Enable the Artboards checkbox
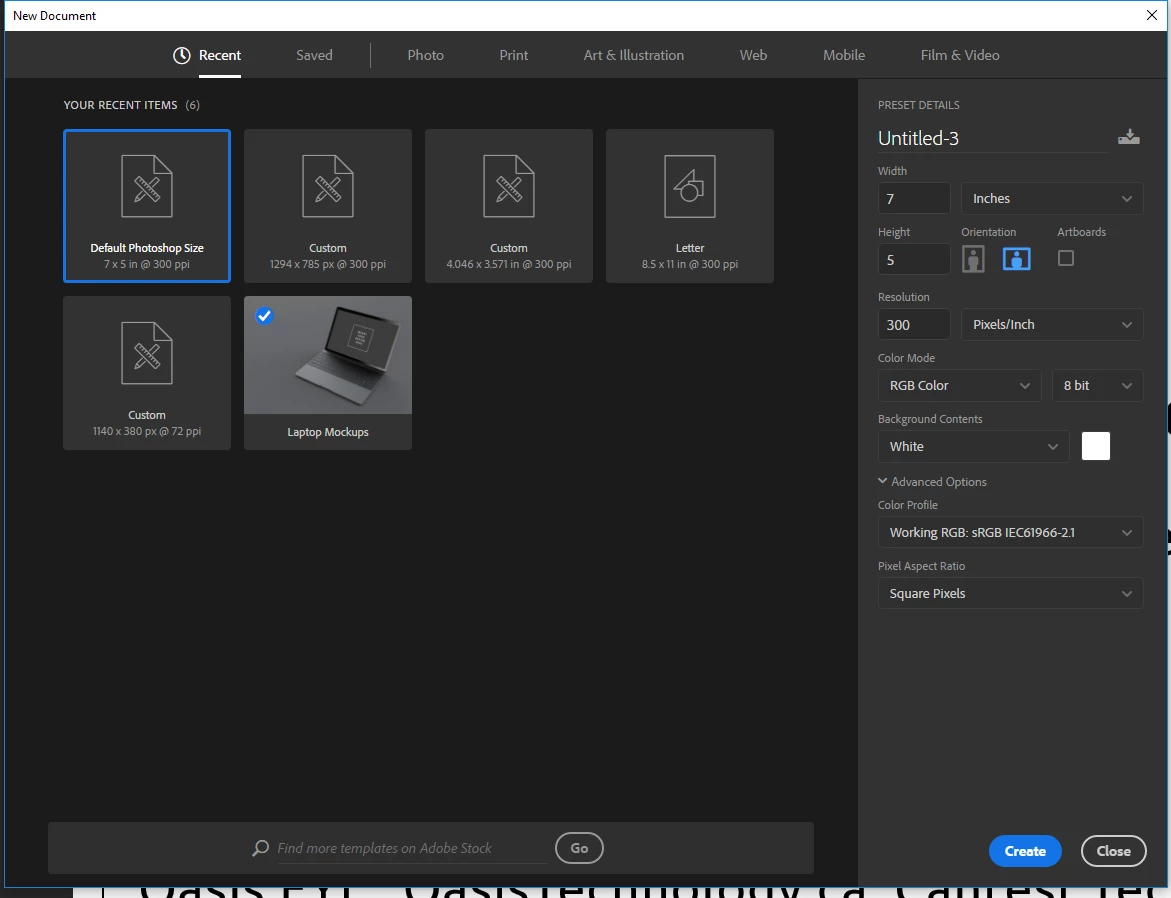Viewport: 1171px width, 898px height. [1066, 258]
